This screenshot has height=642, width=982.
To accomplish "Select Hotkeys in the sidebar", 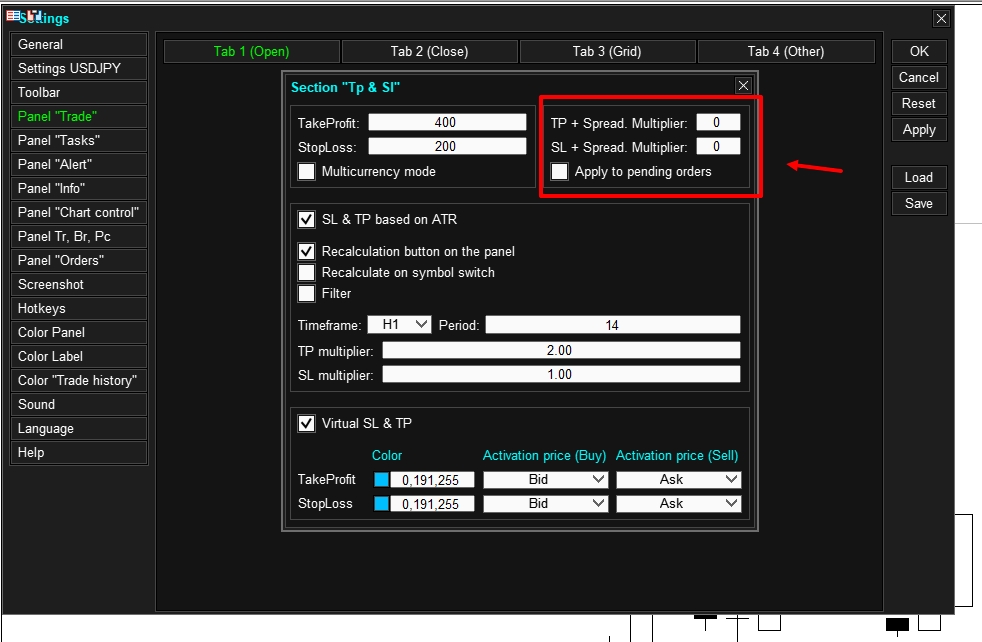I will [x=79, y=308].
